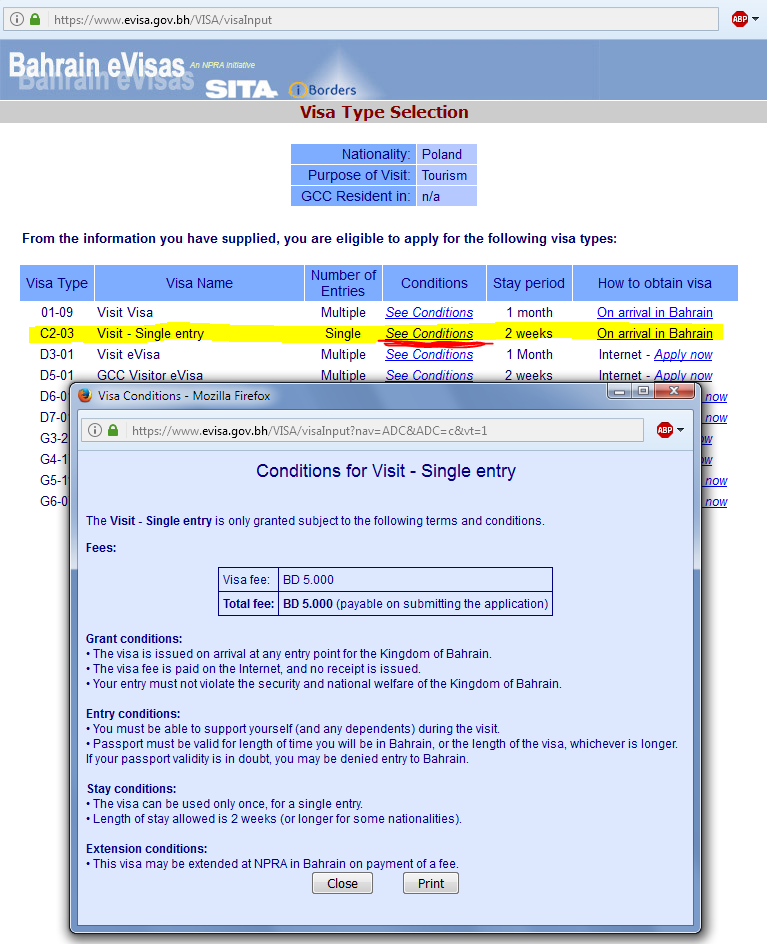The height and width of the screenshot is (944, 767).
Task: Click the iBorders logo
Action: pyautogui.click(x=323, y=90)
